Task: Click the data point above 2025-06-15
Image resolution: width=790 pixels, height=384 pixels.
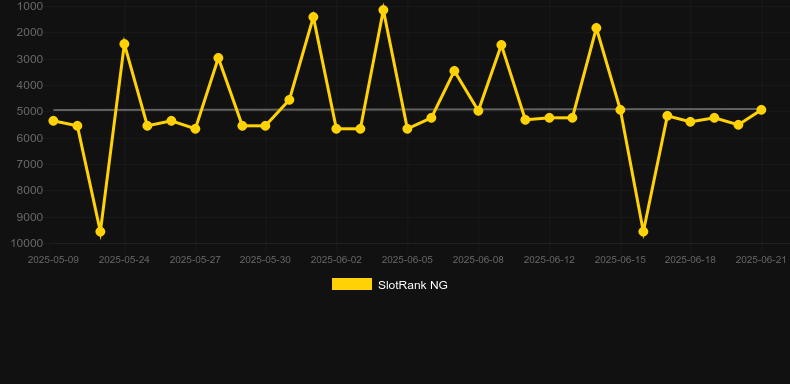Action: click(621, 110)
